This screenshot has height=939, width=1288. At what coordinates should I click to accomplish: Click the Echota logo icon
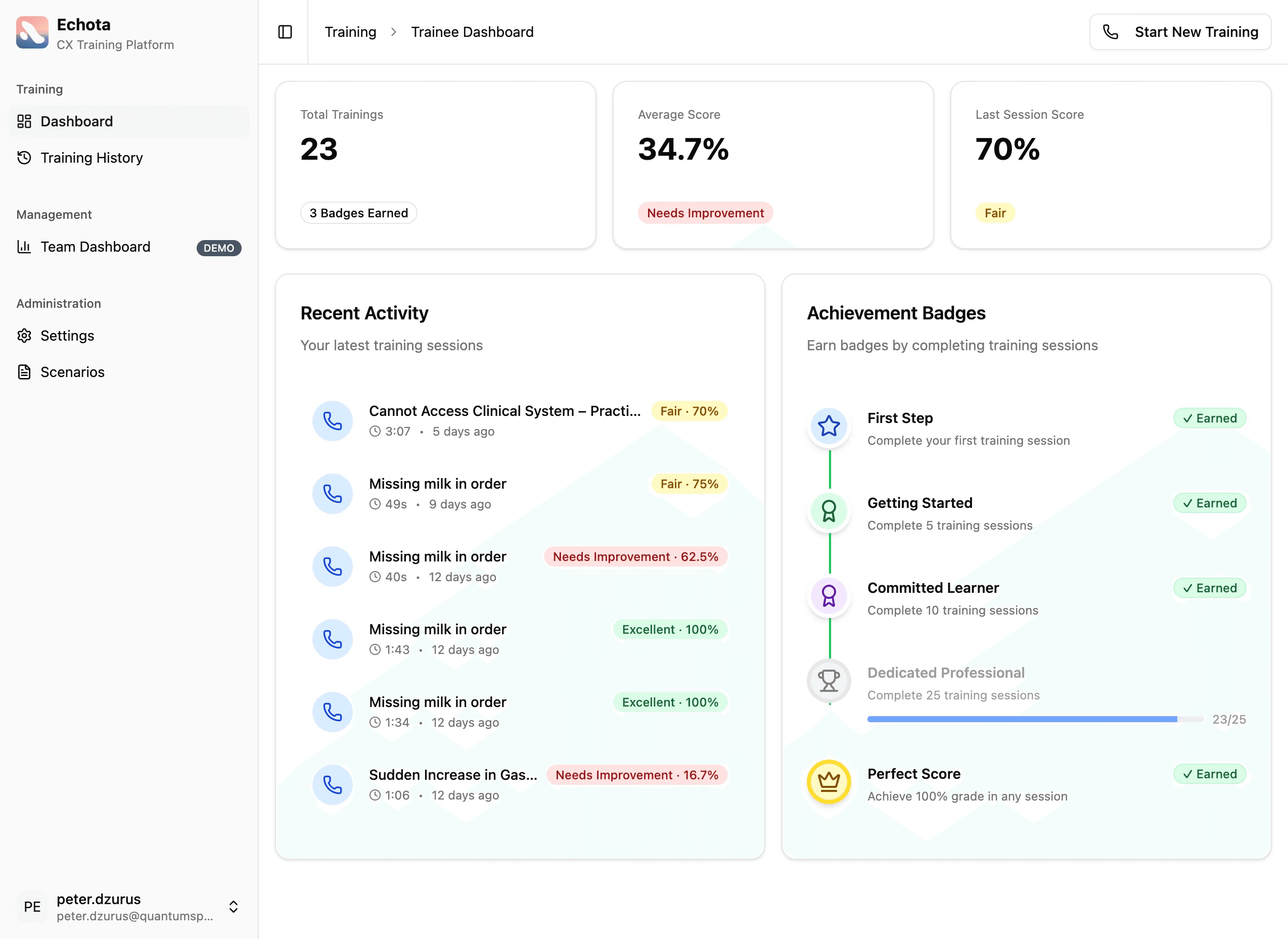click(x=32, y=32)
